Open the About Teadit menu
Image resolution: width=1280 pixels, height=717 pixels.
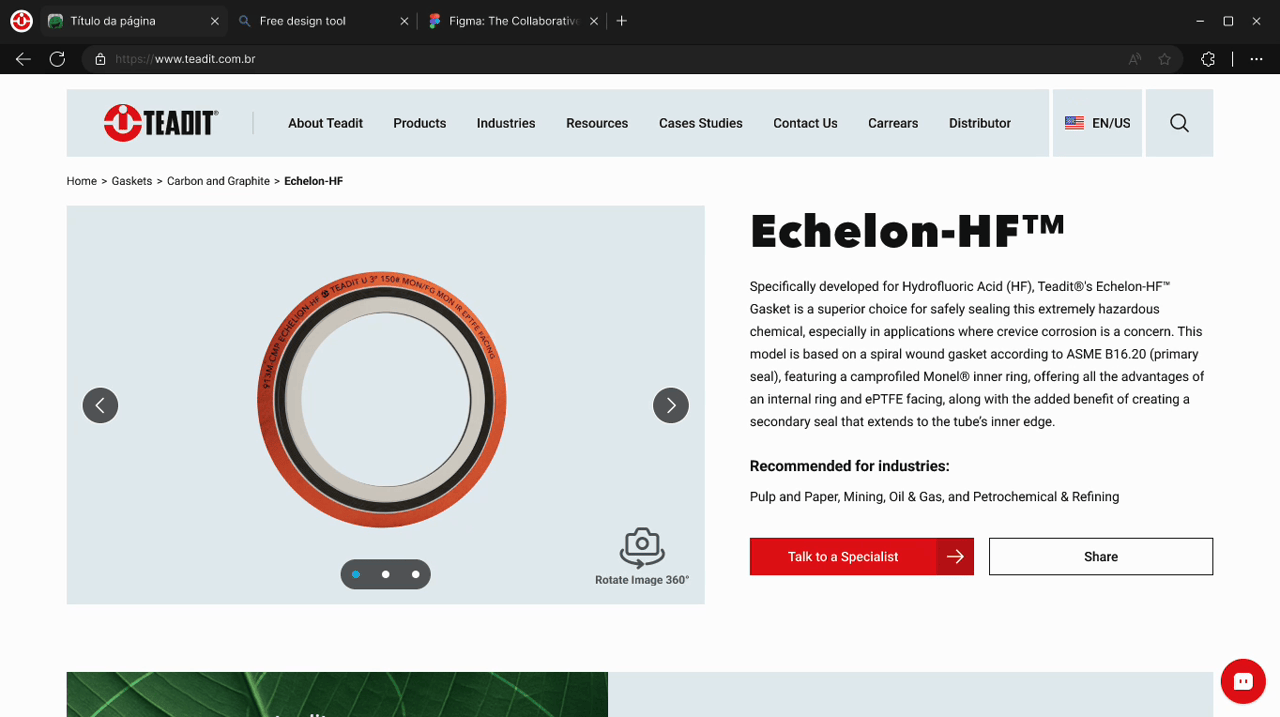(x=325, y=123)
